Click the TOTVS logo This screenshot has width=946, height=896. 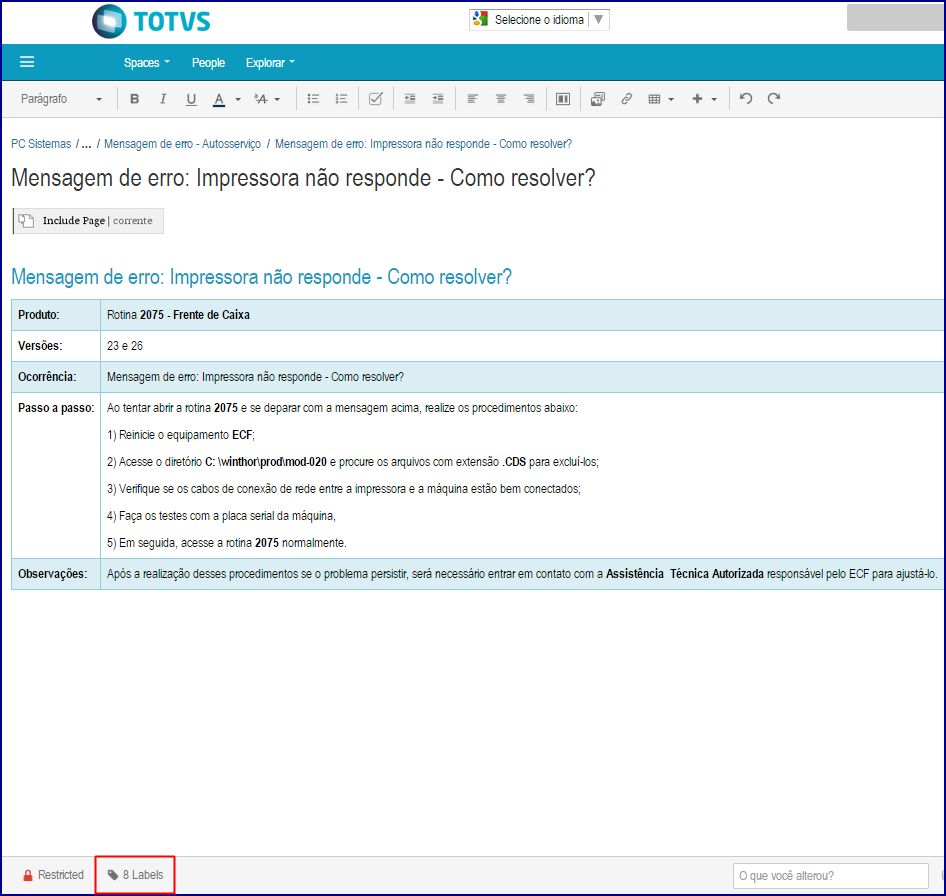151,21
